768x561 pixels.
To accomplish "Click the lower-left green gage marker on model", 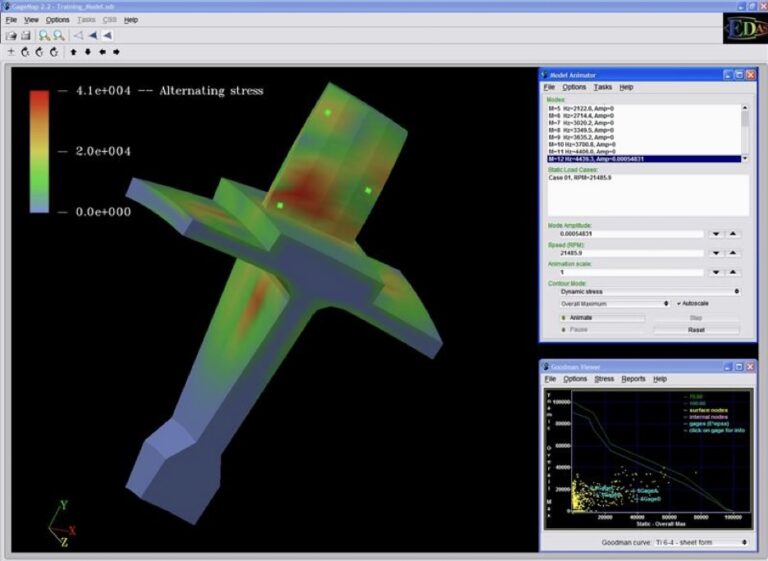I will (280, 205).
